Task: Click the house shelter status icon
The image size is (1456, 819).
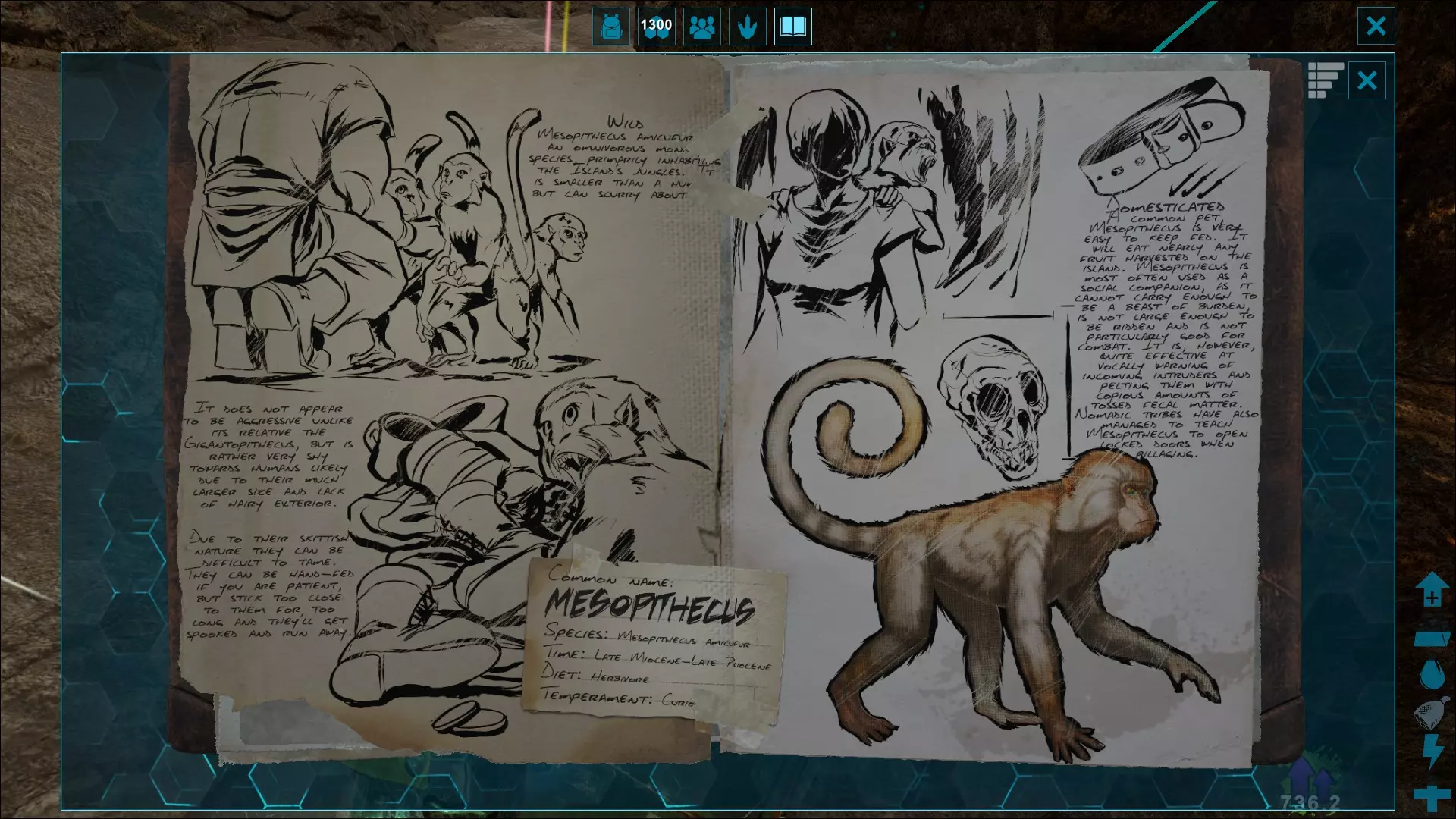Action: [x=1432, y=589]
